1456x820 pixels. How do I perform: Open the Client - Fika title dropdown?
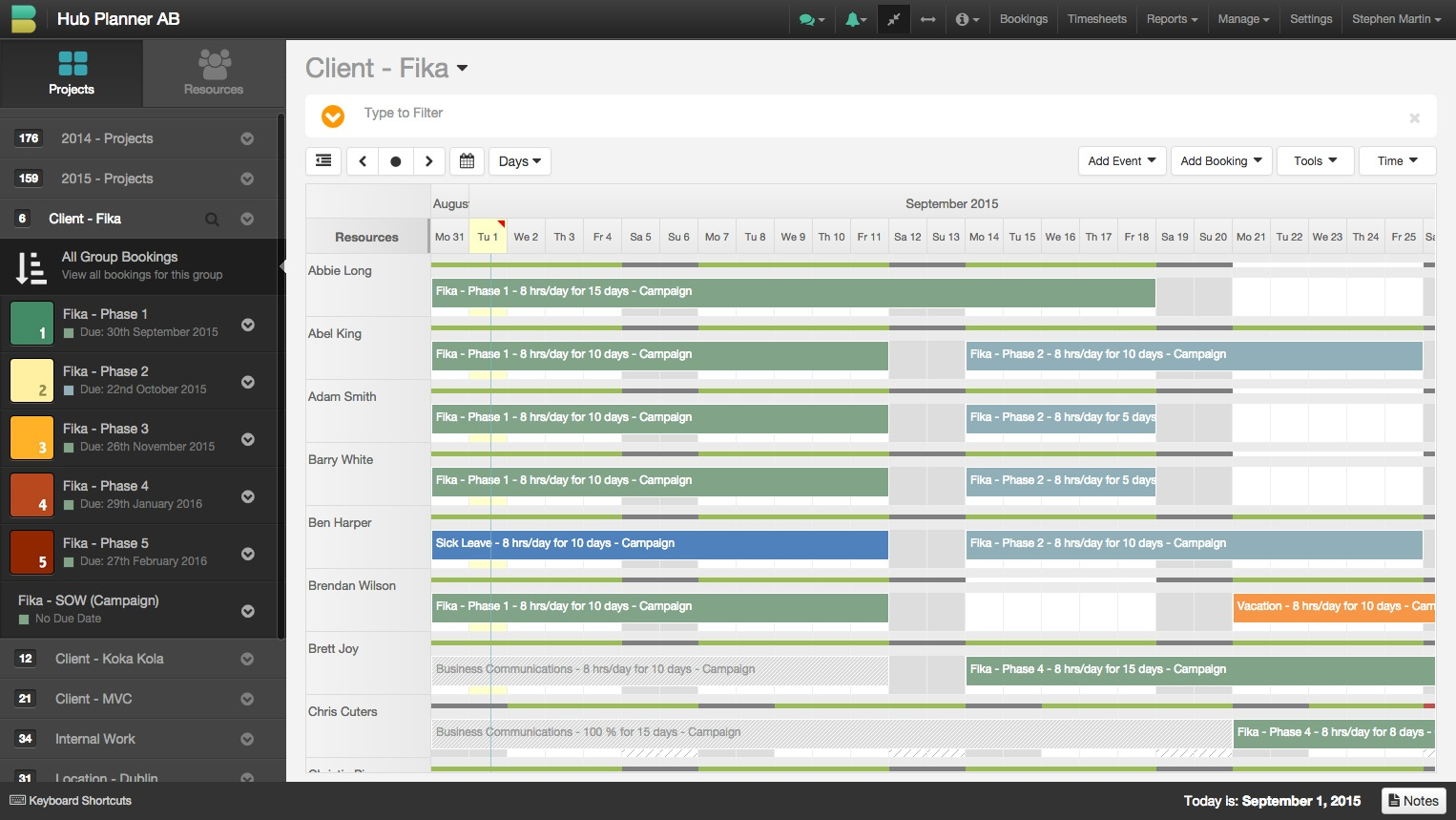[x=463, y=68]
